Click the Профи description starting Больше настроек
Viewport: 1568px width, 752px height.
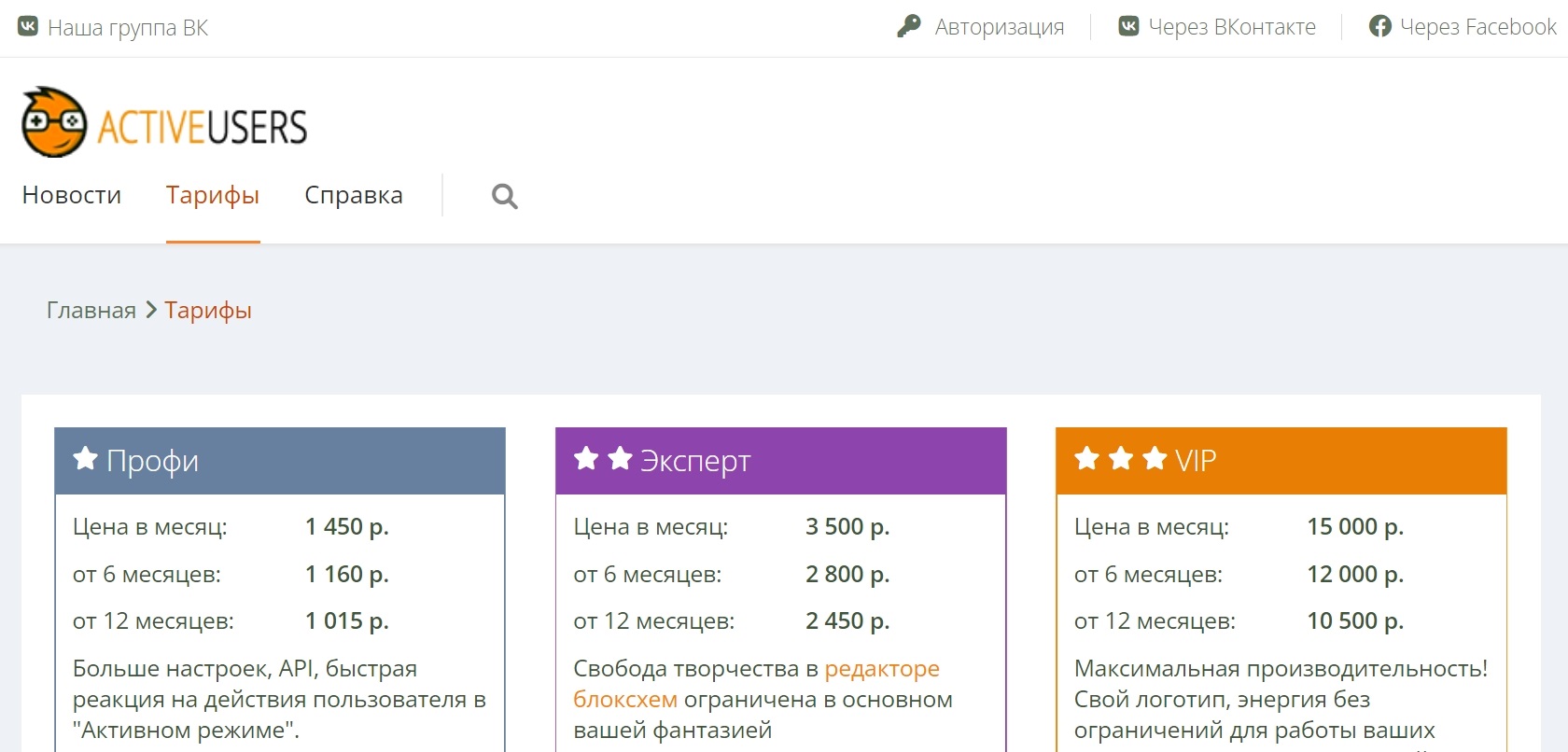pos(279,700)
